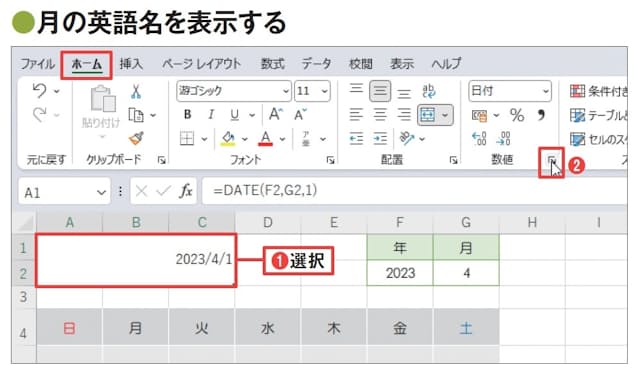Switch to the ページレイアウト tab
Screen dimensions: 638x376
pyautogui.click(x=201, y=63)
